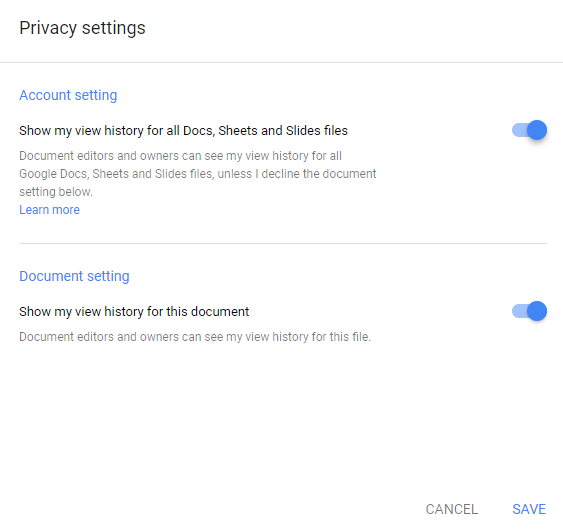Click the divider between Account and Document sections
The height and width of the screenshot is (532, 563).
[283, 243]
